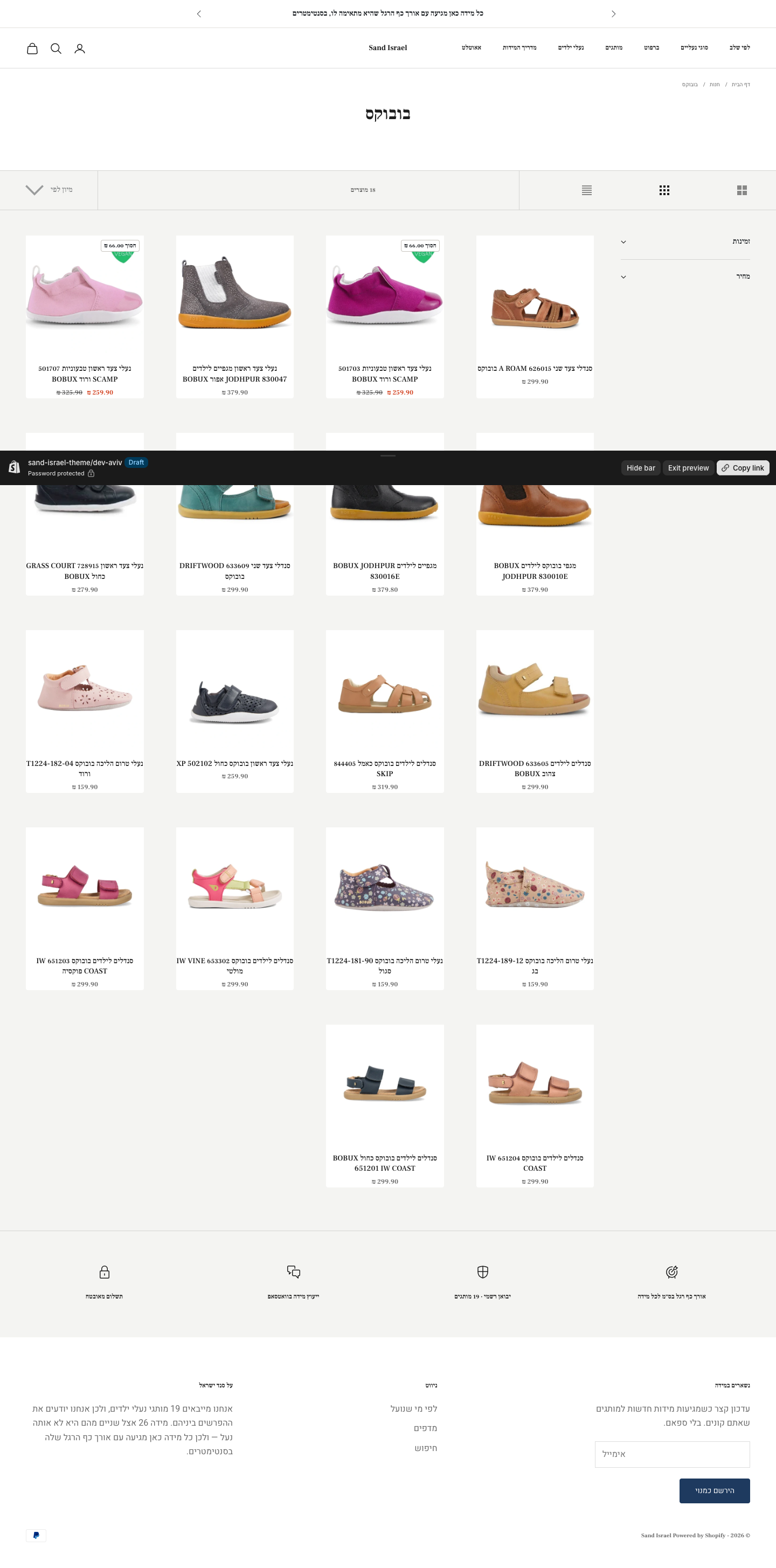
Task: Show previous announcement with left arrow
Action: (199, 14)
